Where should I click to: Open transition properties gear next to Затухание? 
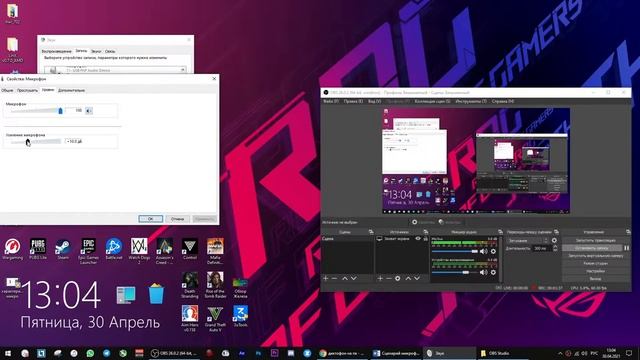554,241
